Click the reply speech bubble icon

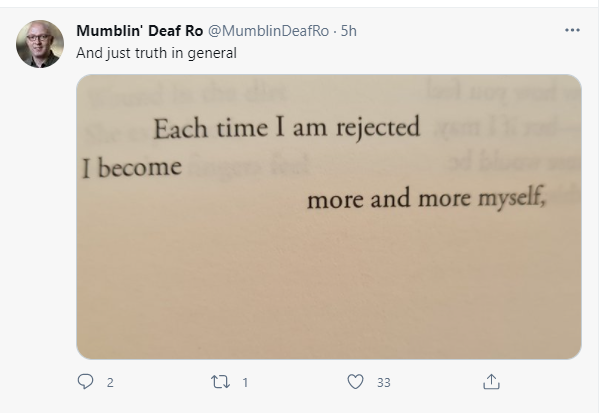[x=85, y=381]
